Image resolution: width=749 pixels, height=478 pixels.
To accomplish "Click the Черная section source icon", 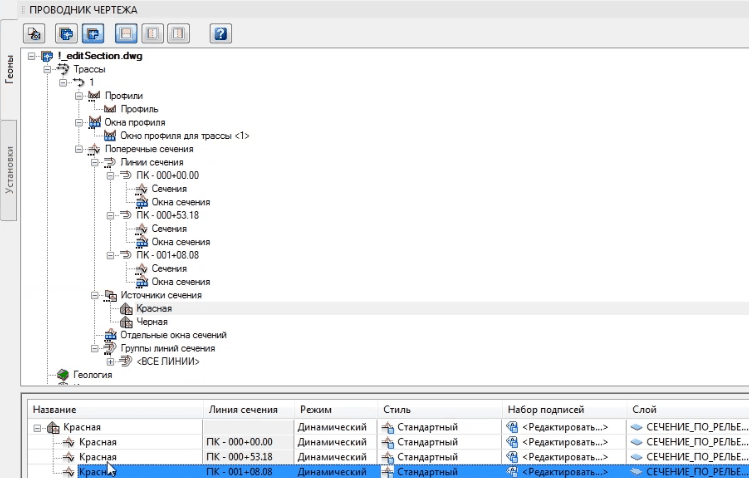I will pyautogui.click(x=127, y=322).
